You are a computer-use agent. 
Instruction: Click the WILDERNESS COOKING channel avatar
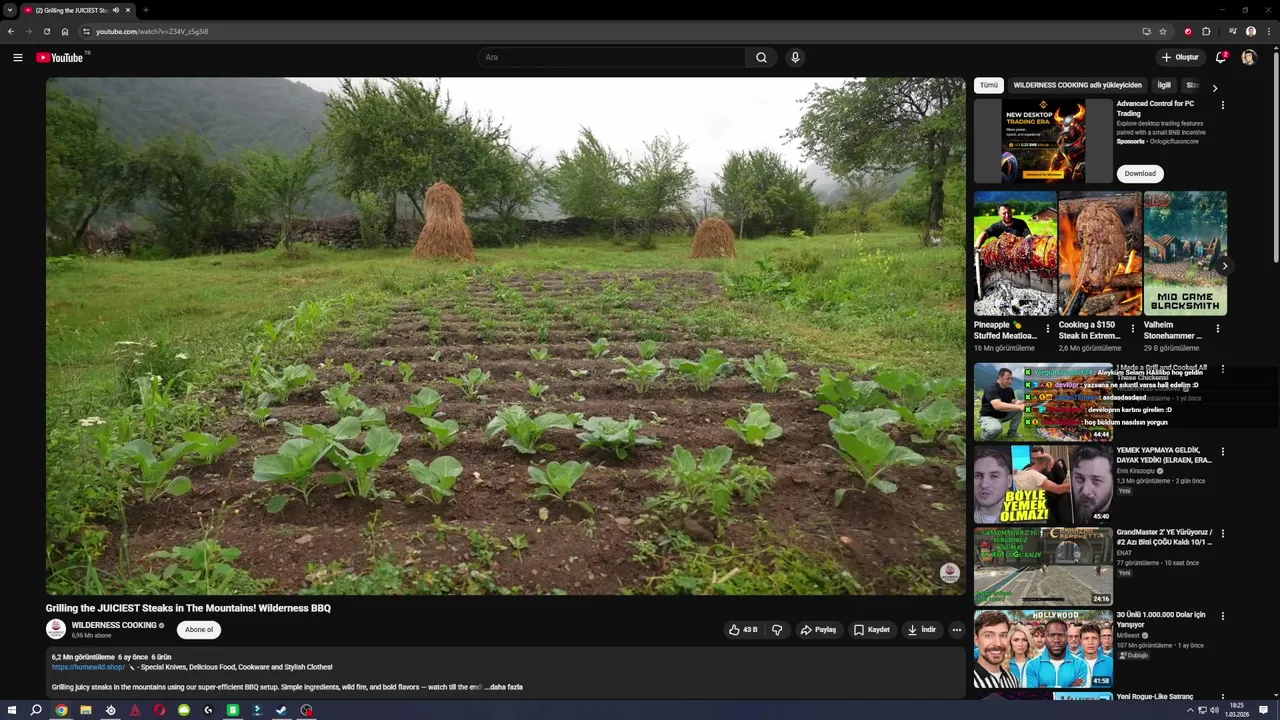coord(56,629)
